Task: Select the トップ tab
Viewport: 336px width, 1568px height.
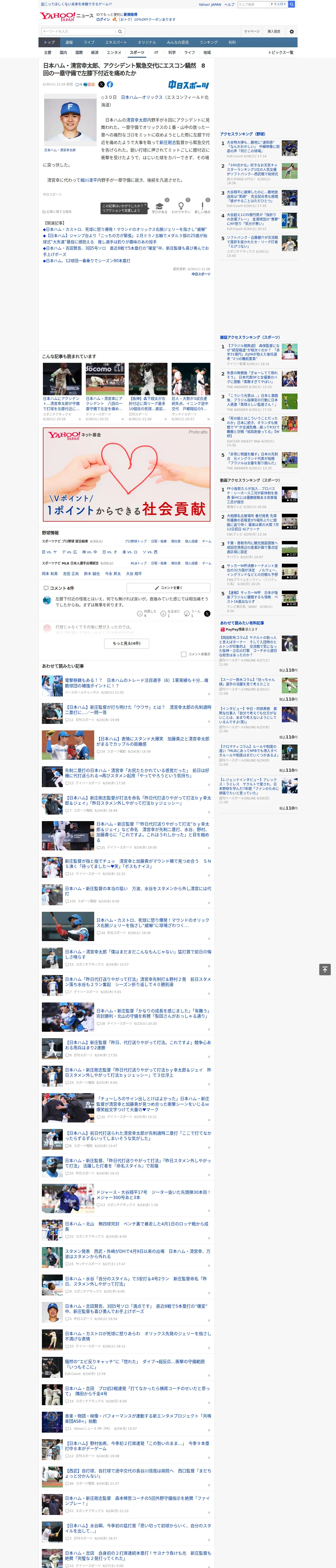Action: tap(49, 43)
